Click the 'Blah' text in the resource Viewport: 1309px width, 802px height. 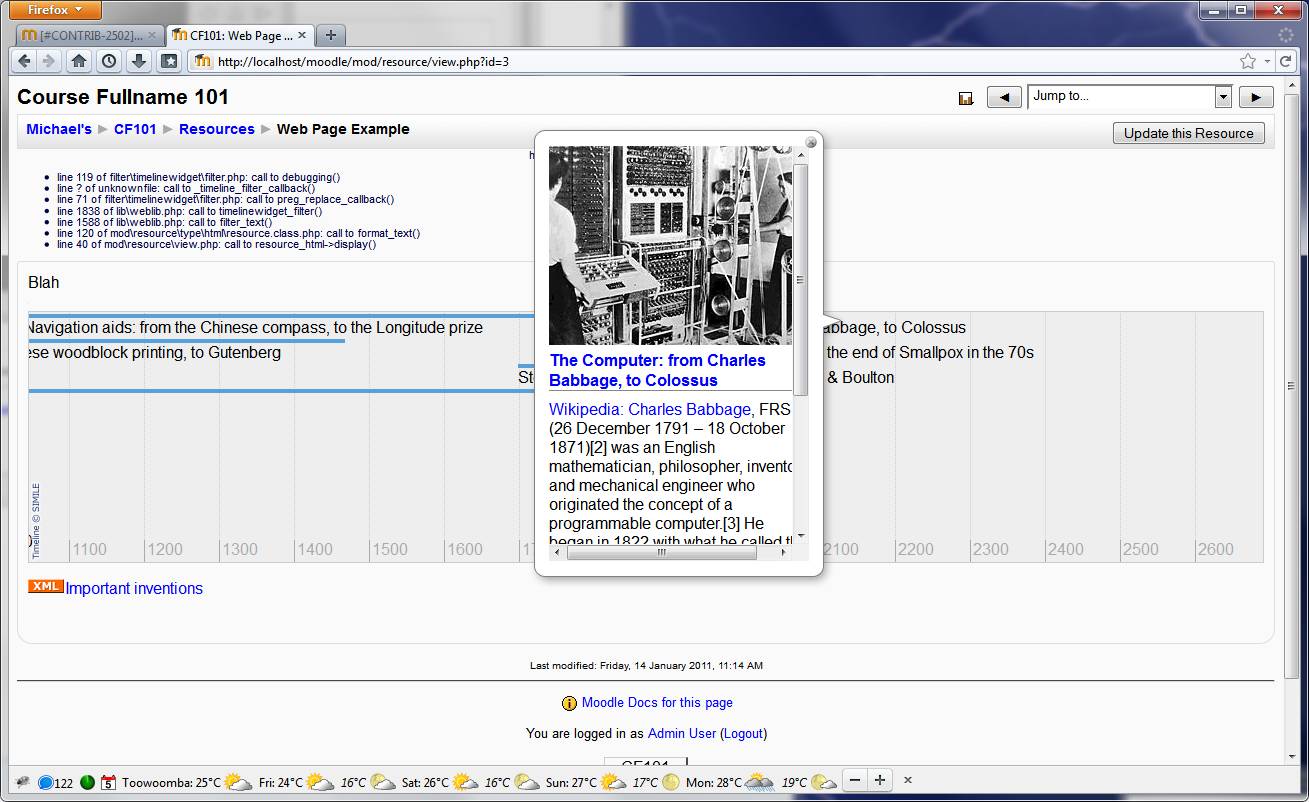44,282
